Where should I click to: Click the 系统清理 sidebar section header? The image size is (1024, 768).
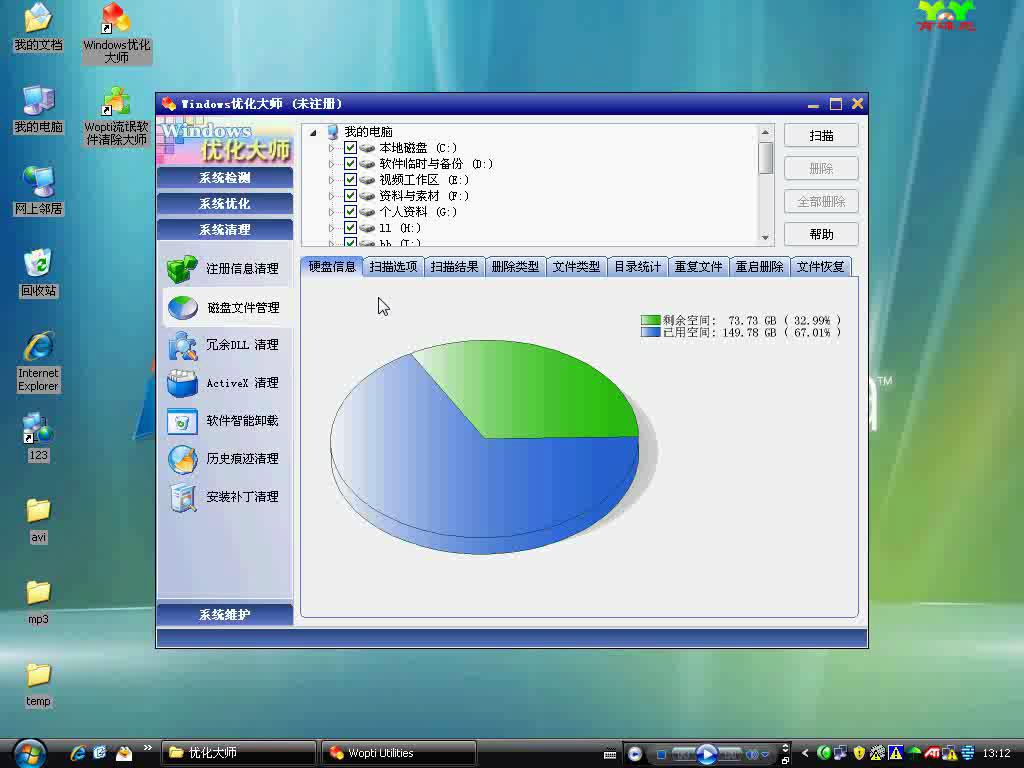[x=225, y=230]
